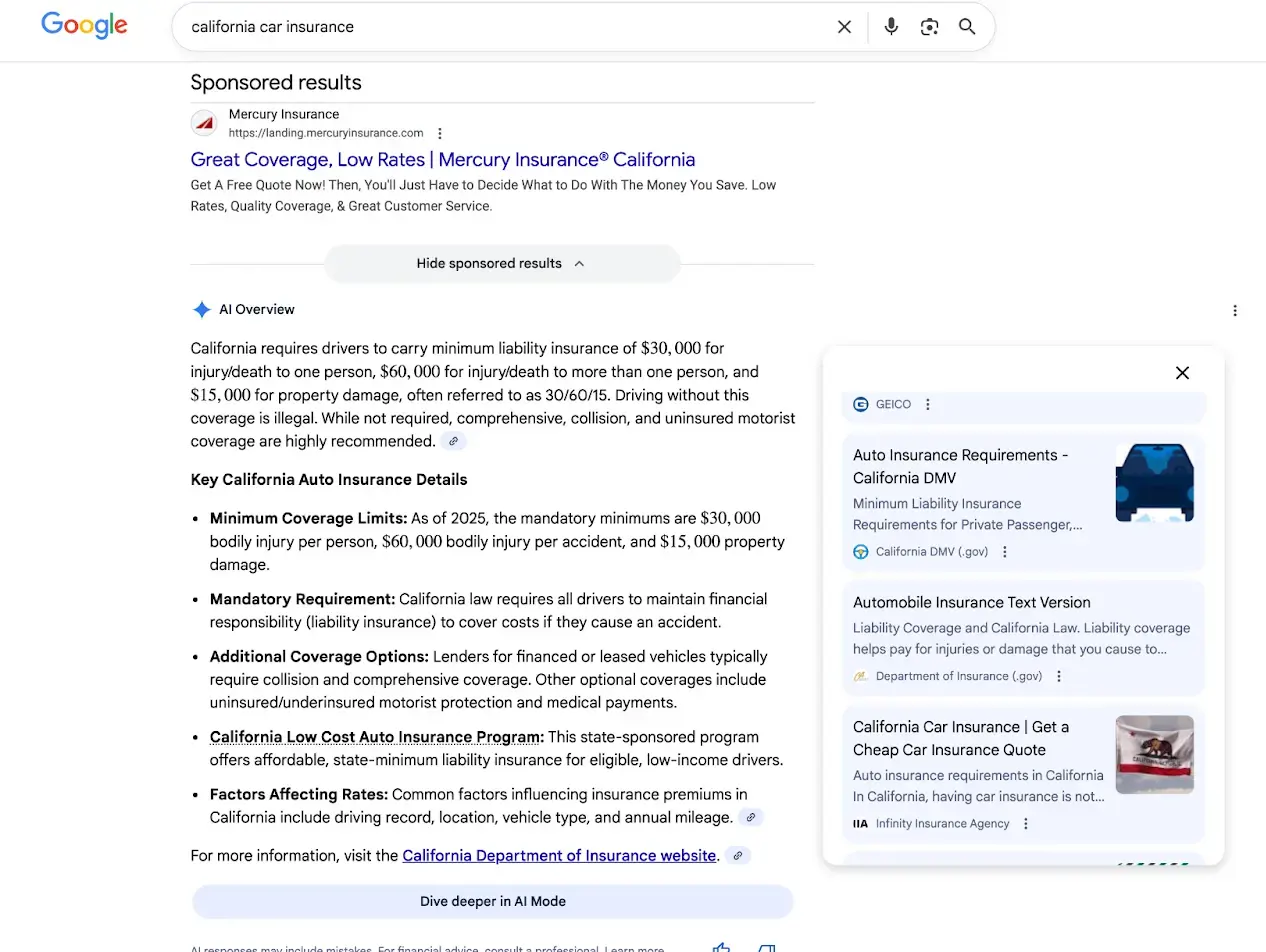
Task: Click the source link chip after the first paragraph
Action: [454, 441]
